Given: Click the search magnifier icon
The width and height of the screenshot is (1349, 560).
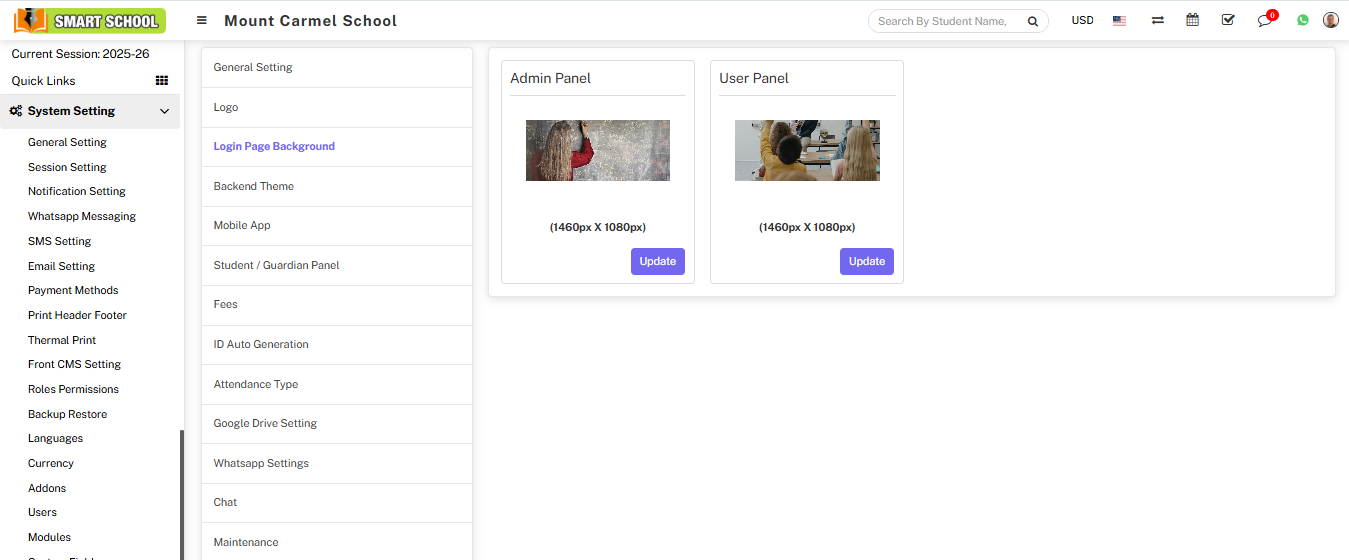Looking at the screenshot, I should [x=1032, y=21].
